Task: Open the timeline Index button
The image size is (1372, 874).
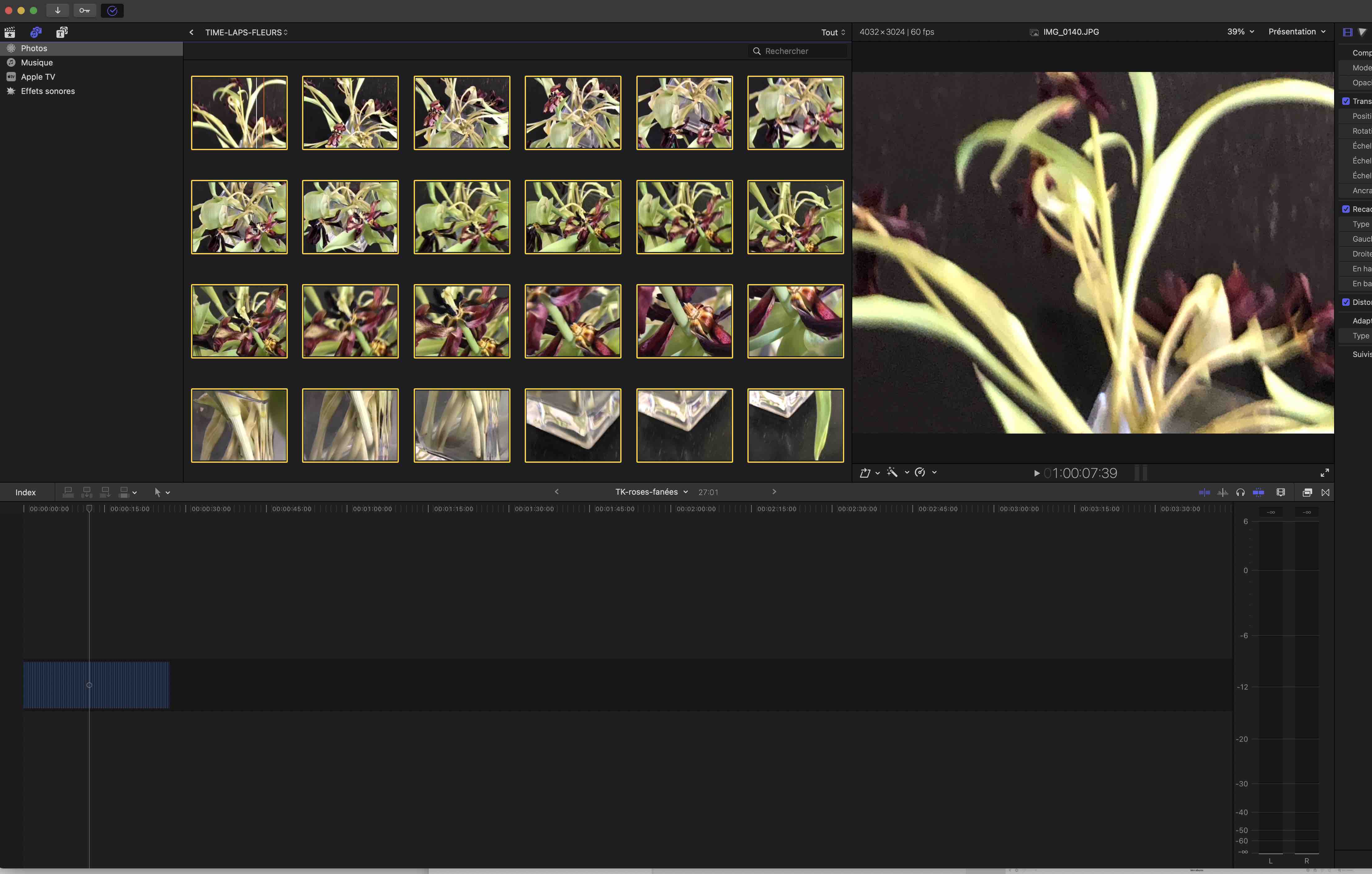Action: pyautogui.click(x=26, y=492)
